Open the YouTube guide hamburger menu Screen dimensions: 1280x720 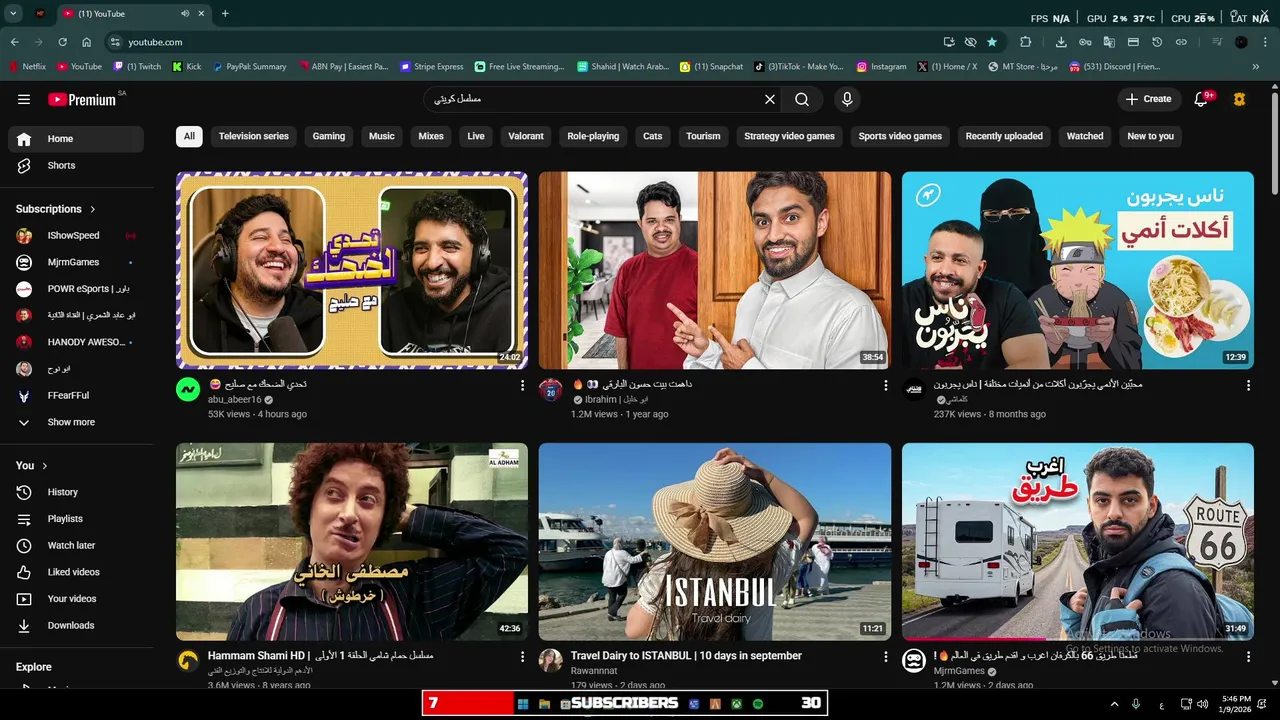click(24, 99)
